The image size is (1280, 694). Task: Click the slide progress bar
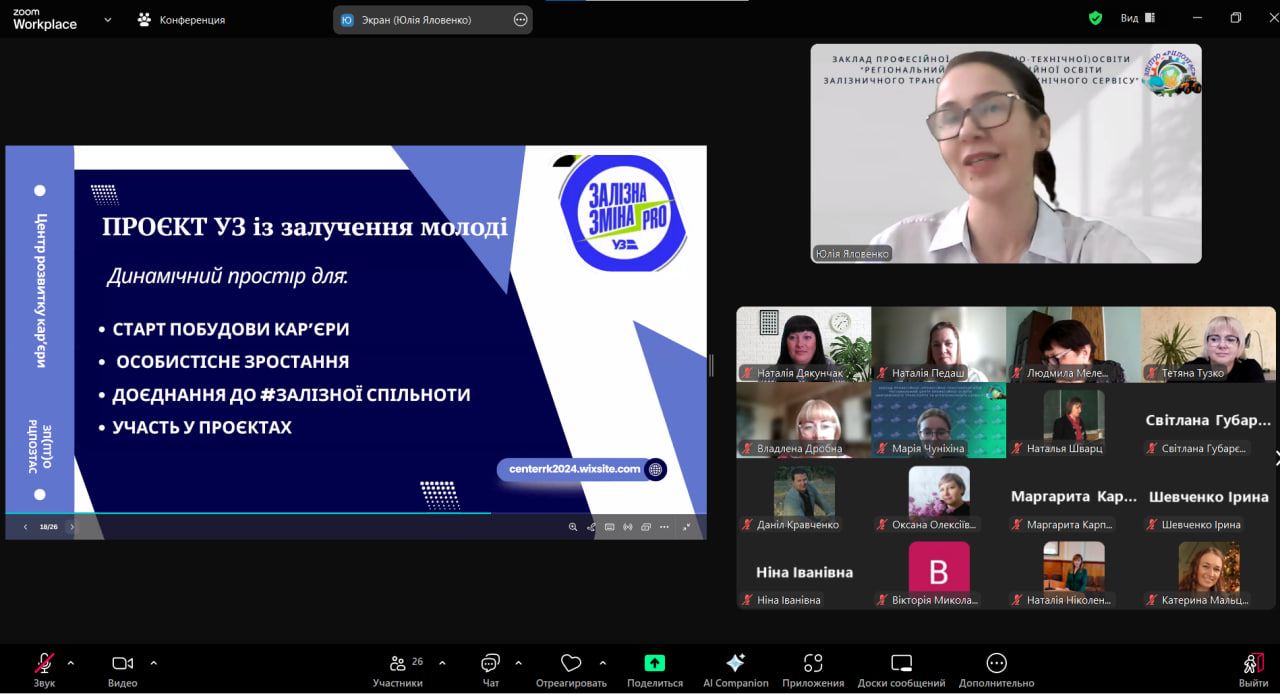[356, 513]
